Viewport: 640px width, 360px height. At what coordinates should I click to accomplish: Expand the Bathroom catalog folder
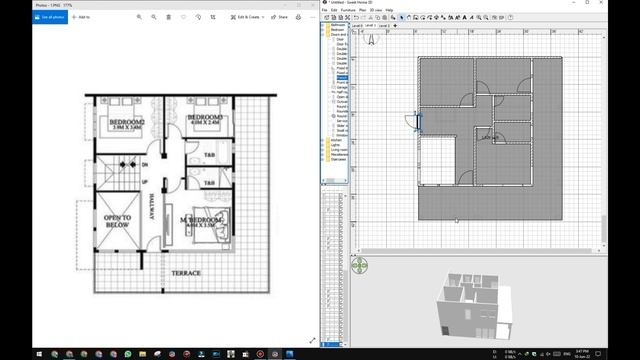tap(323, 25)
